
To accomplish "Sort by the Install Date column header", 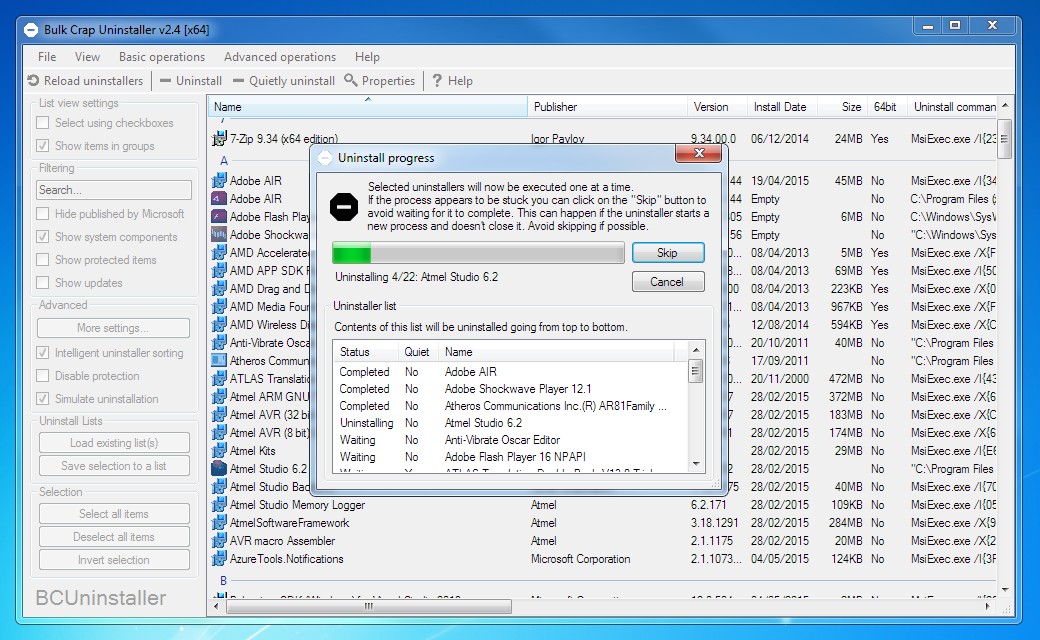I will pyautogui.click(x=779, y=107).
